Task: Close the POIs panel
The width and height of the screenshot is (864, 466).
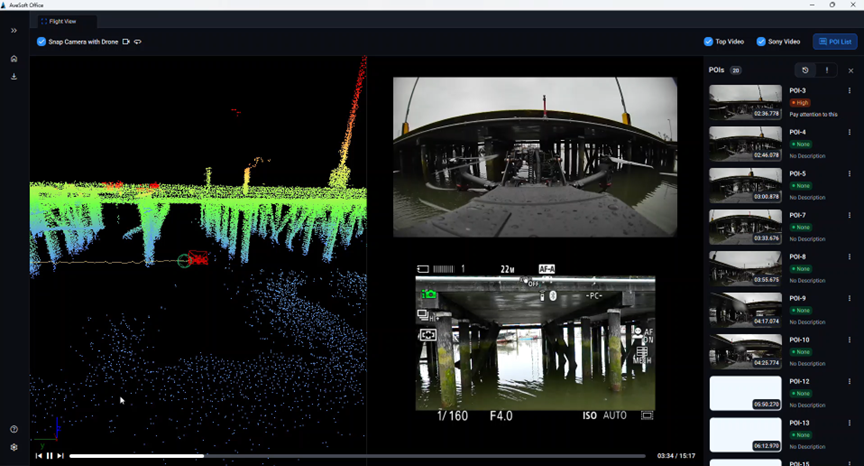Action: (851, 71)
